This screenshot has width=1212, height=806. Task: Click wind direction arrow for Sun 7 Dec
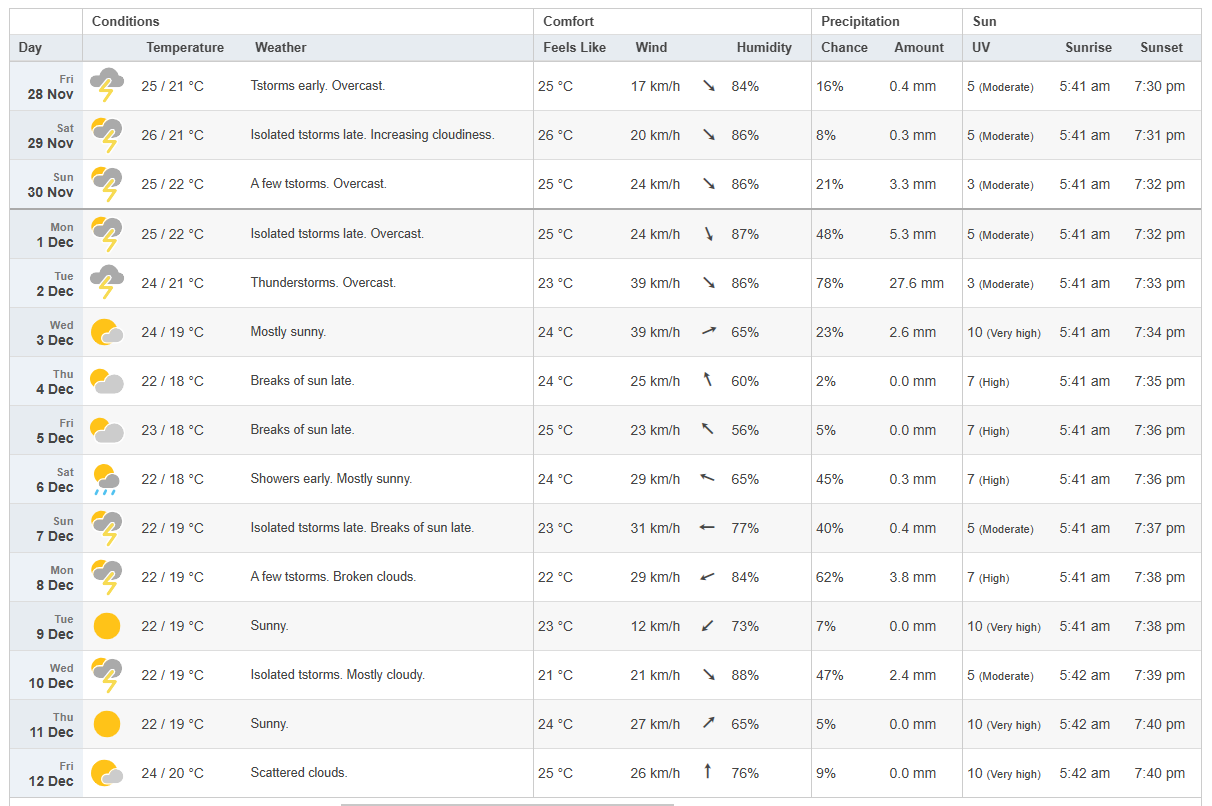tap(708, 527)
